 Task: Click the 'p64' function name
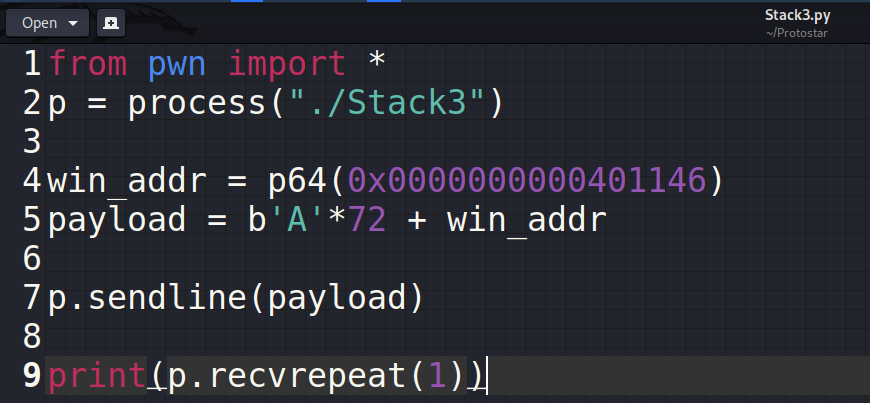tap(299, 181)
